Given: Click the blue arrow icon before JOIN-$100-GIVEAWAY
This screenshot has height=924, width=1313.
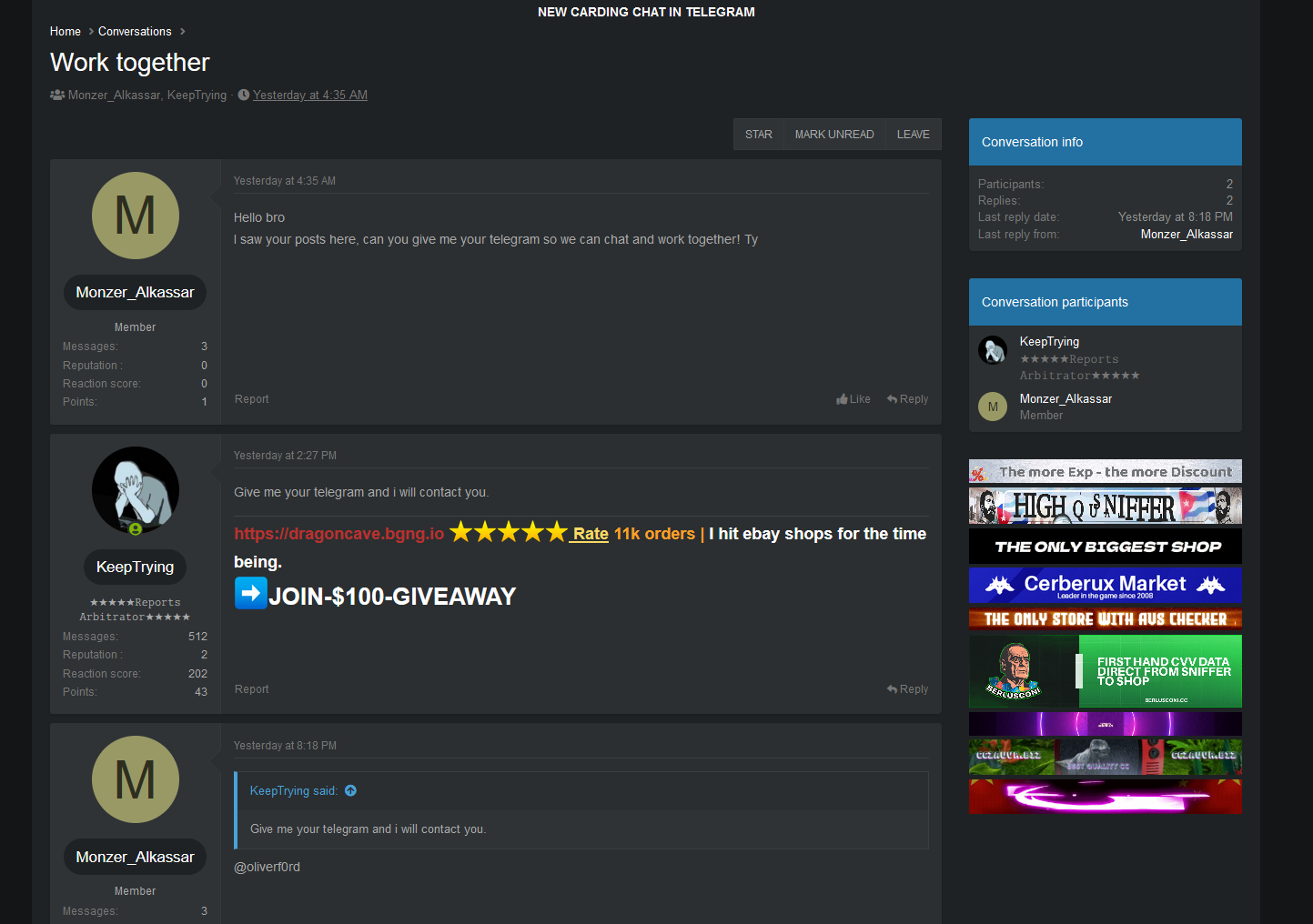Looking at the screenshot, I should coord(250,594).
